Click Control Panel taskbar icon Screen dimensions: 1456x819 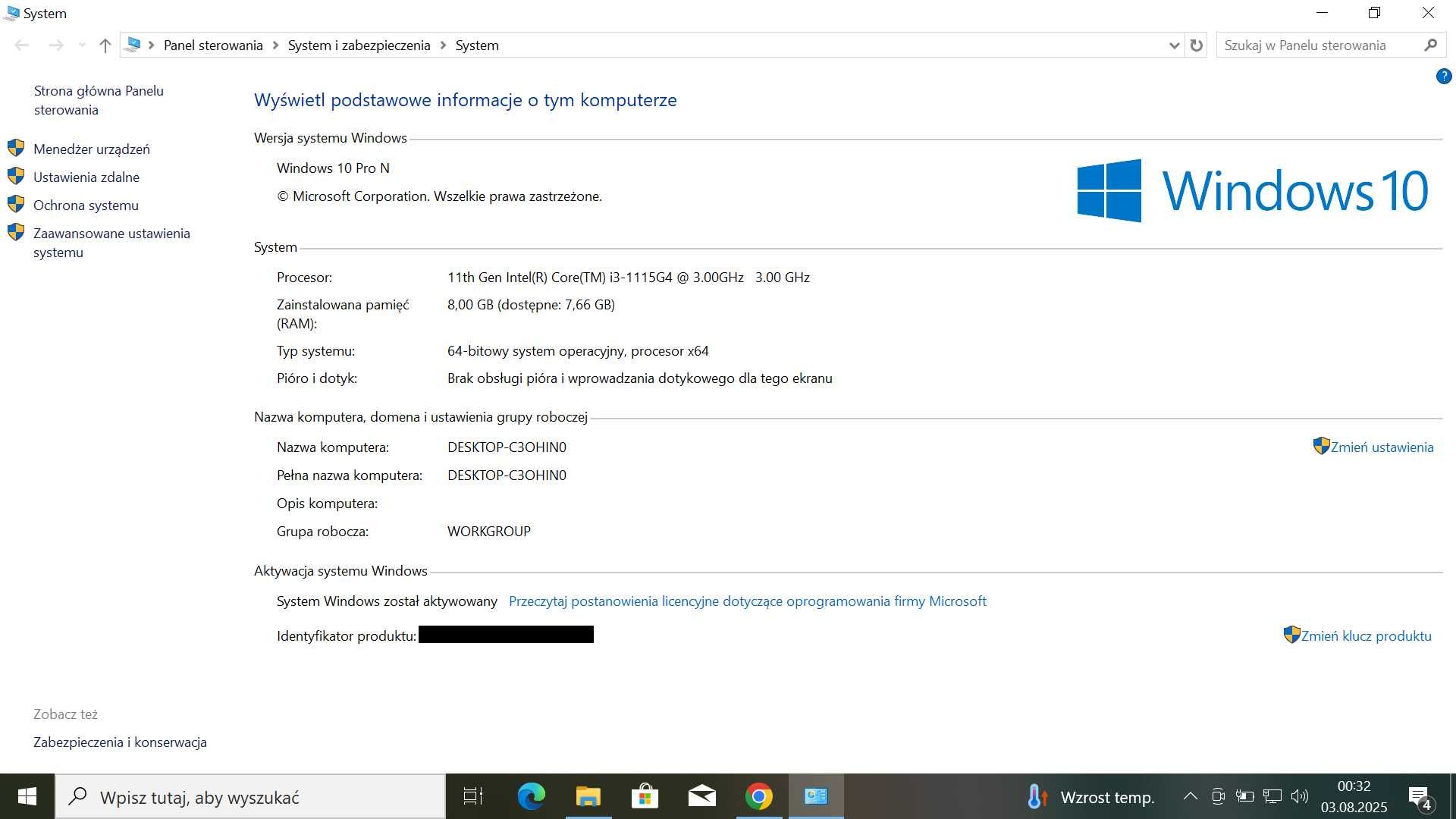(816, 796)
